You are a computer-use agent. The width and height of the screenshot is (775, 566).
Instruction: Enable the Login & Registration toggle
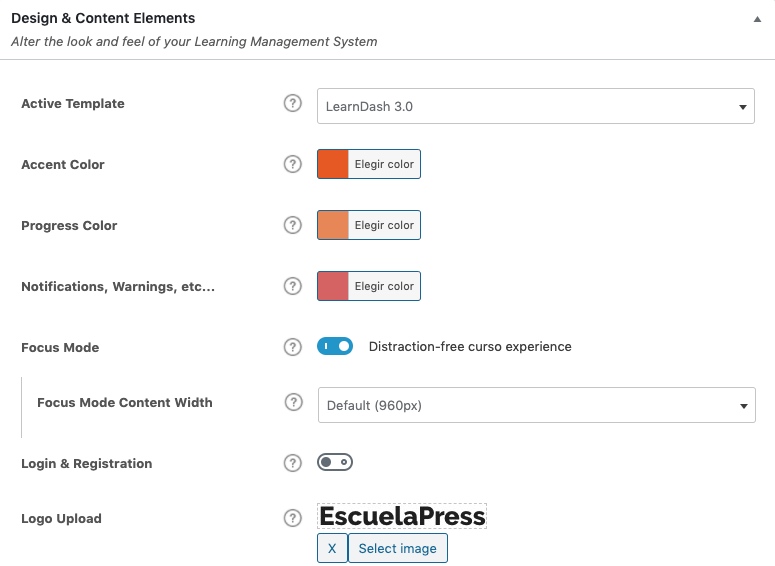click(x=335, y=462)
